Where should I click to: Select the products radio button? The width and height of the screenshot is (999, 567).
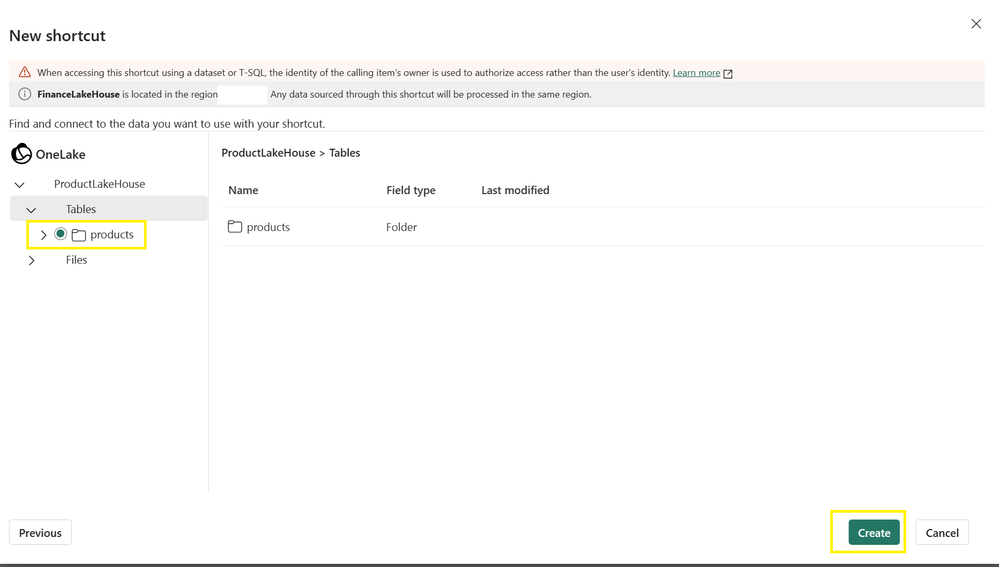pyautogui.click(x=61, y=234)
